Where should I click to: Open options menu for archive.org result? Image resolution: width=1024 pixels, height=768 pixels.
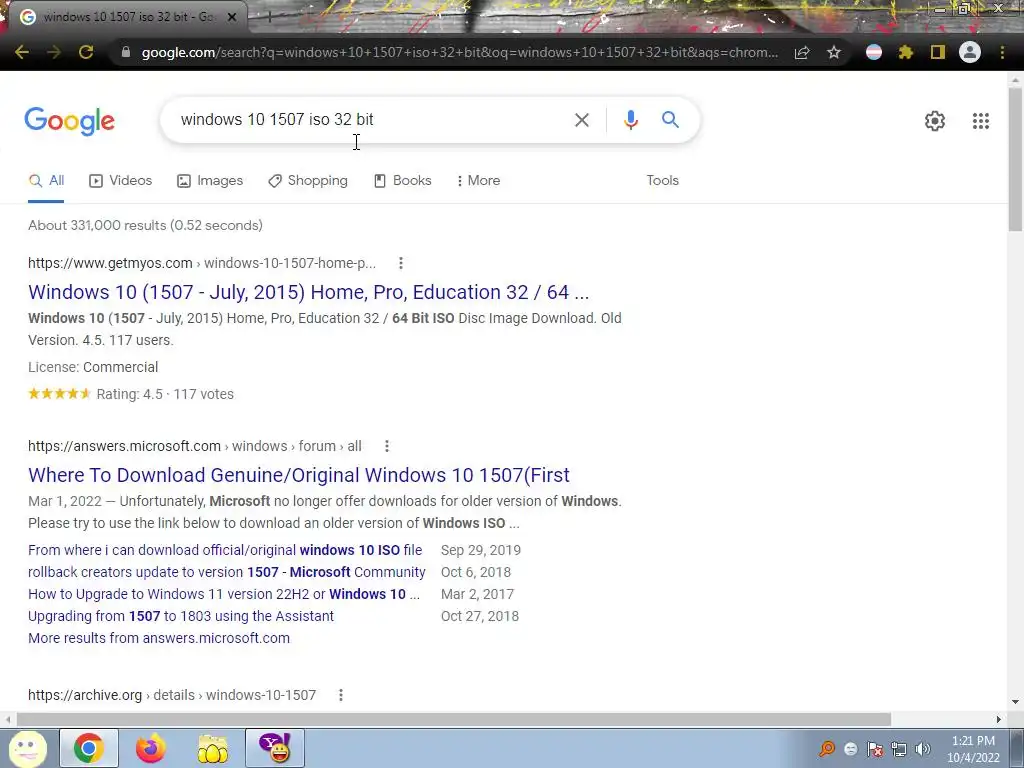click(x=340, y=695)
